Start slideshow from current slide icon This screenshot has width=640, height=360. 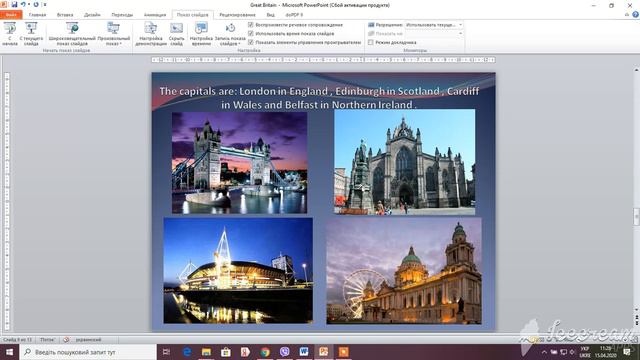coord(31,28)
